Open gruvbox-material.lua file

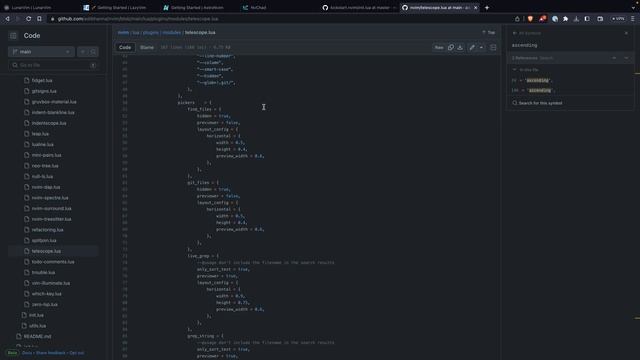click(54, 102)
